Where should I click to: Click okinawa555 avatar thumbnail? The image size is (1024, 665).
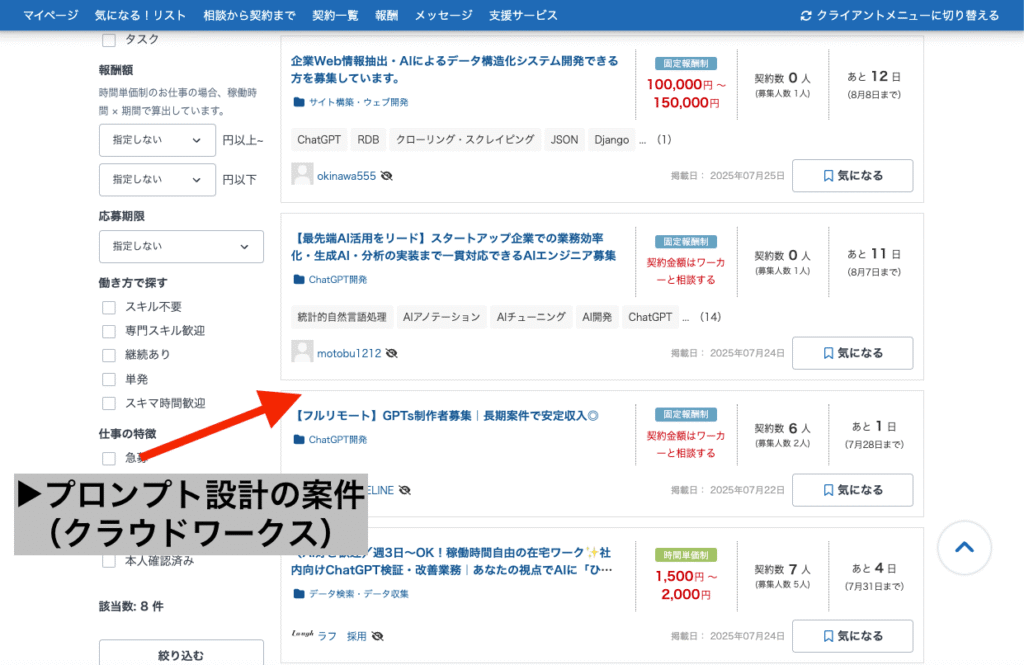point(302,174)
